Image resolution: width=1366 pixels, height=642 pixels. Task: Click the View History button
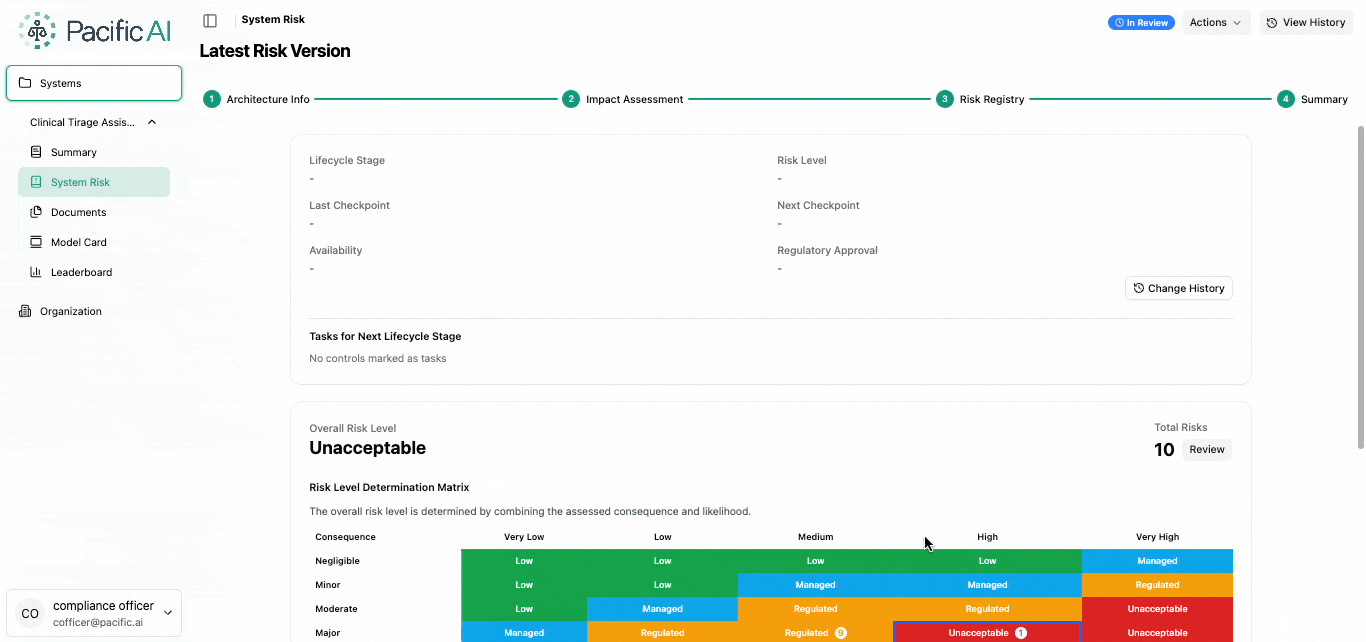pos(1305,22)
